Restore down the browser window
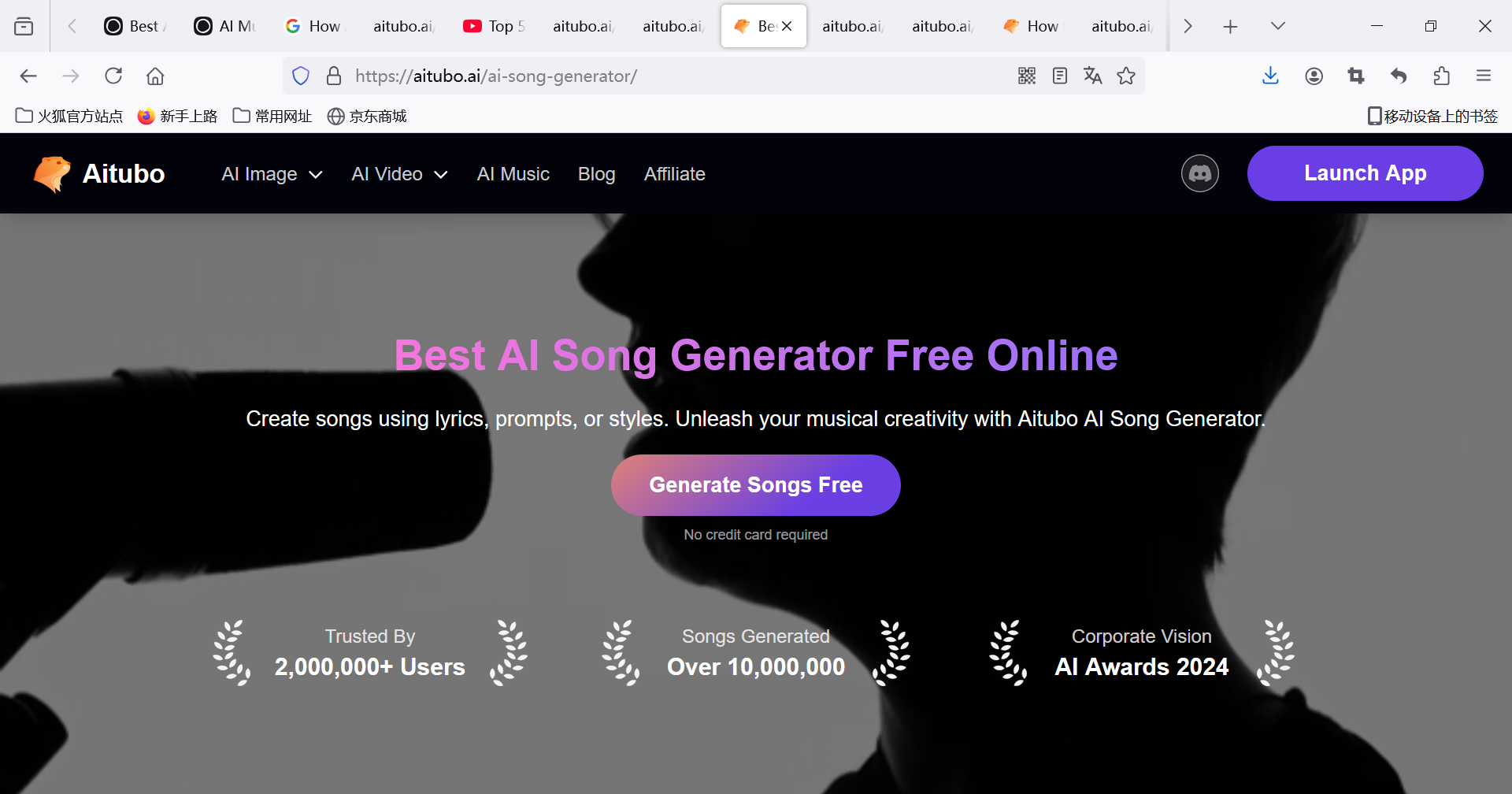Image resolution: width=1512 pixels, height=794 pixels. [x=1431, y=26]
